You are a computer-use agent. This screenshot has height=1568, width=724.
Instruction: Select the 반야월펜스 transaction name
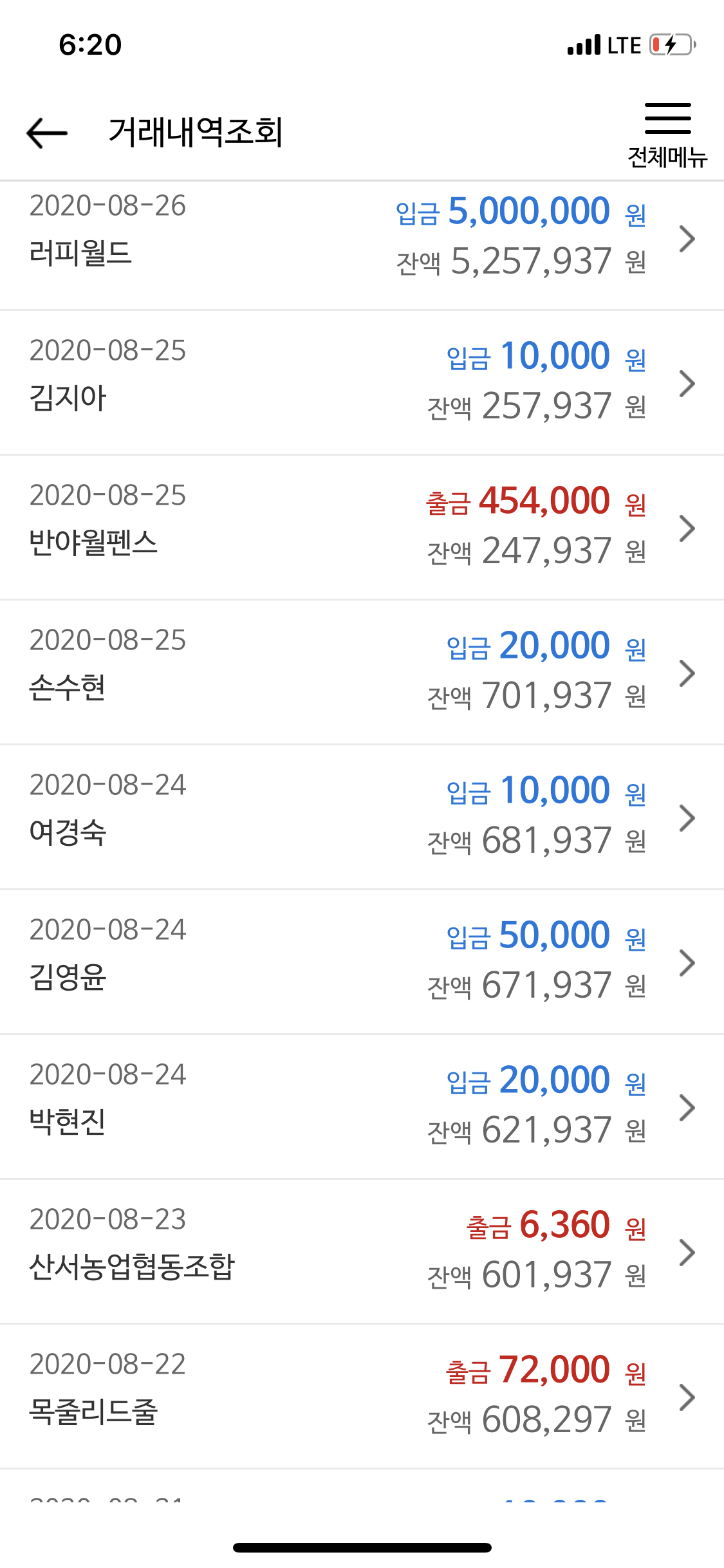(93, 543)
